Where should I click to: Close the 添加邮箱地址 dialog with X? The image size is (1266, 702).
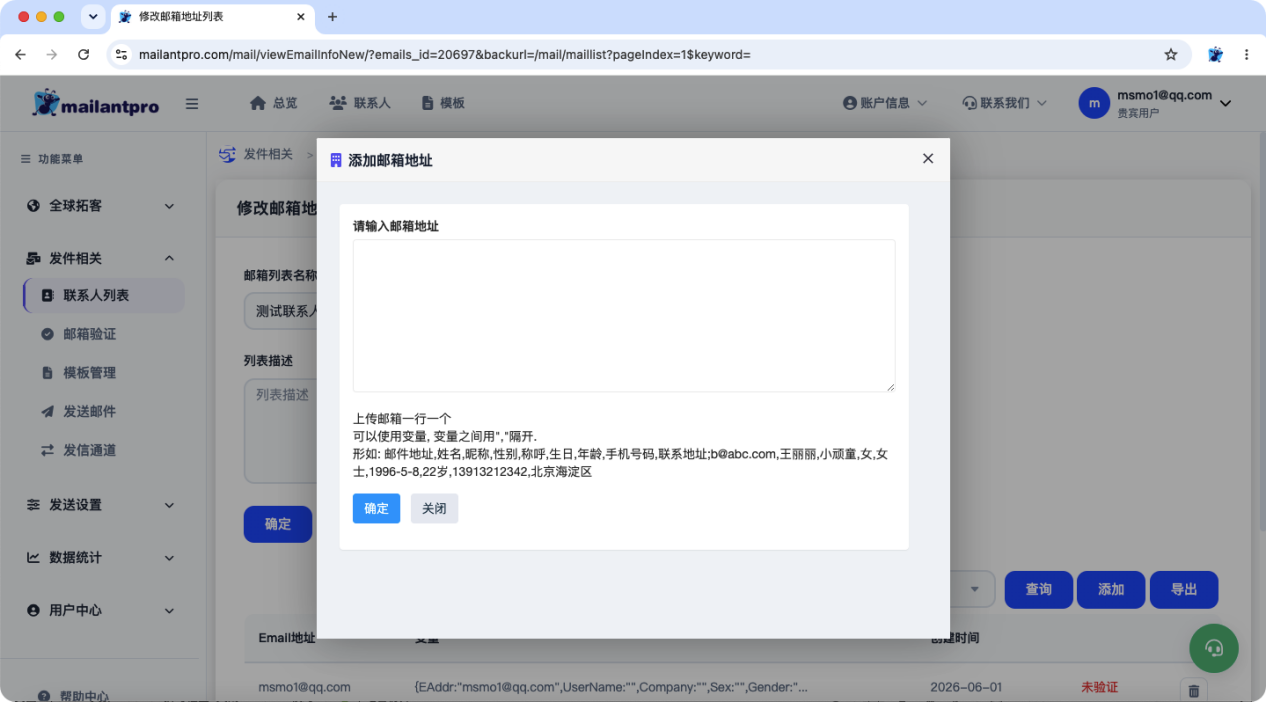[927, 159]
